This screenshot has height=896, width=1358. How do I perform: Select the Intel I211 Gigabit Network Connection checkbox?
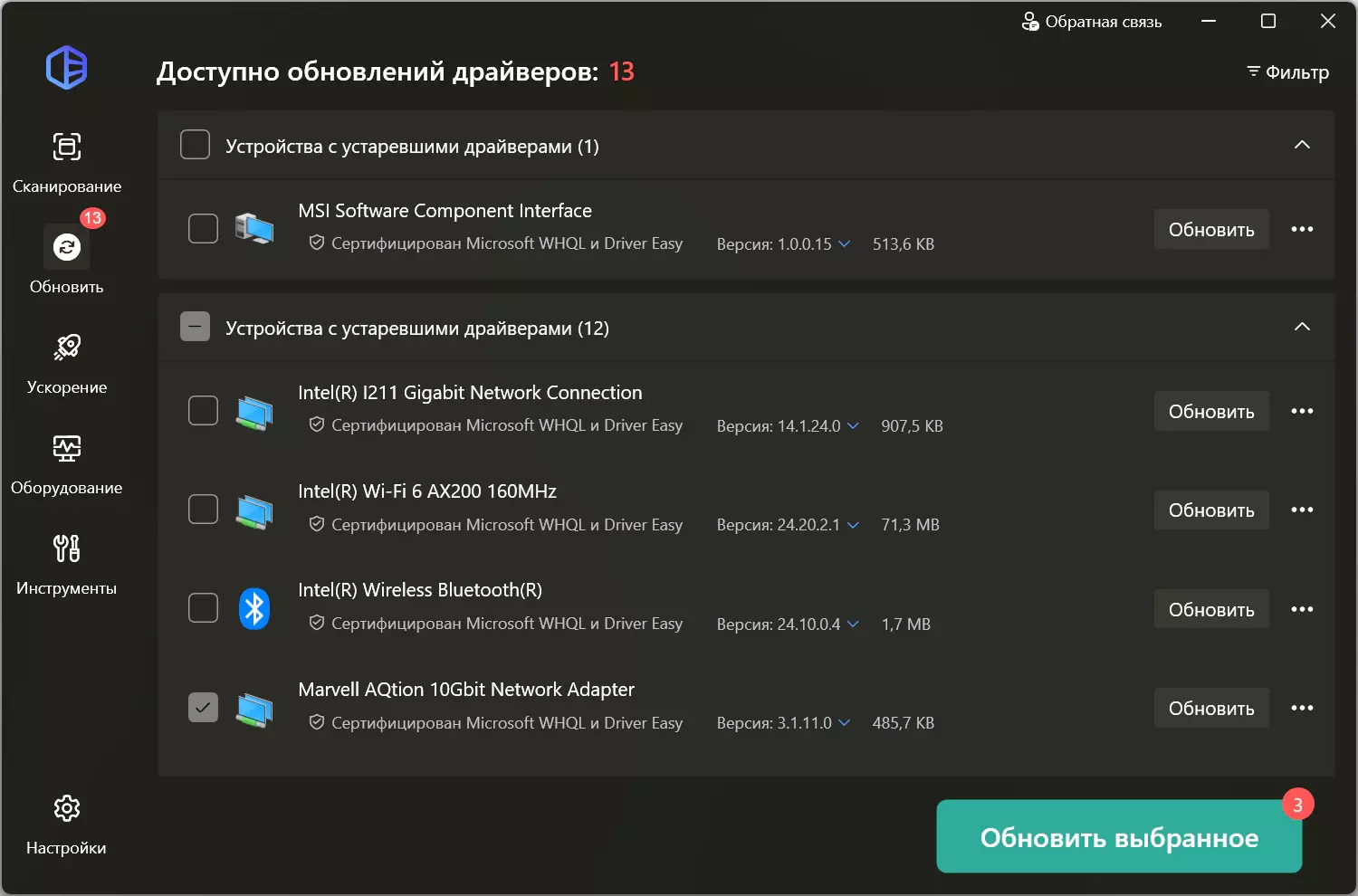pyautogui.click(x=203, y=410)
